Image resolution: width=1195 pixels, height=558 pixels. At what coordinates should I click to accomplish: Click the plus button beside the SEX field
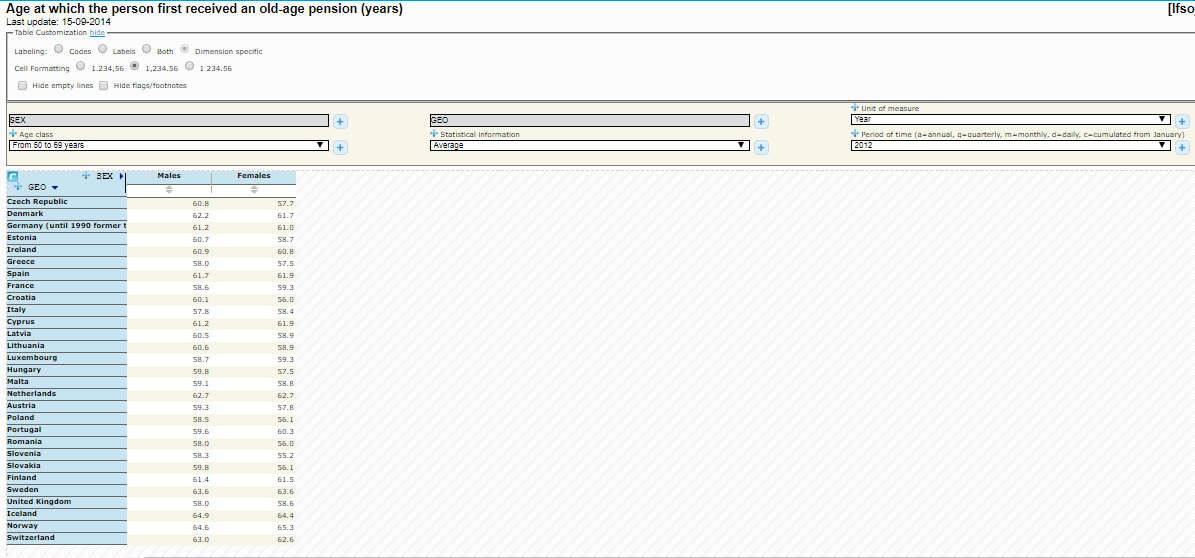click(x=340, y=122)
